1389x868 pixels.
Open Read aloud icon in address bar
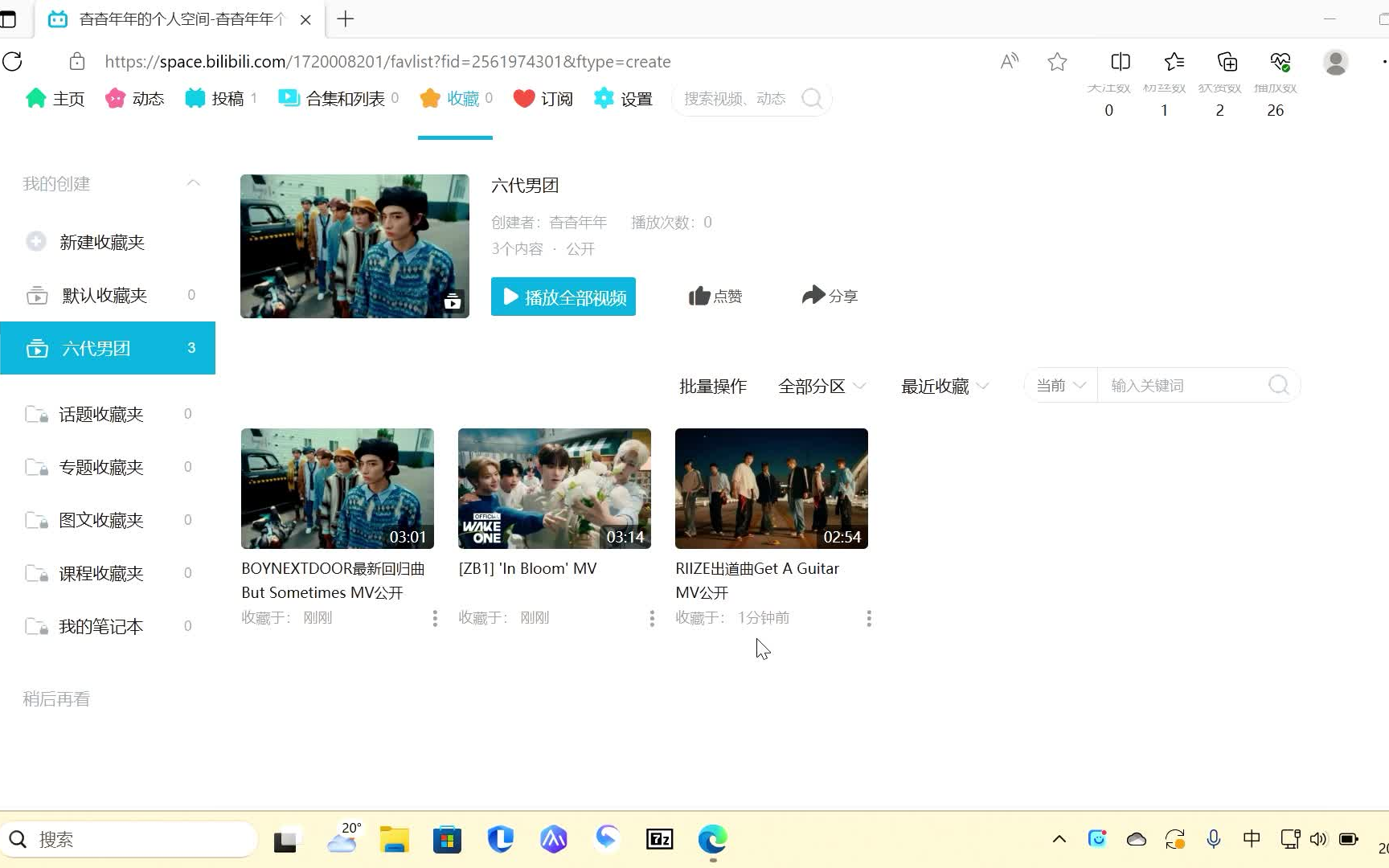(1010, 61)
